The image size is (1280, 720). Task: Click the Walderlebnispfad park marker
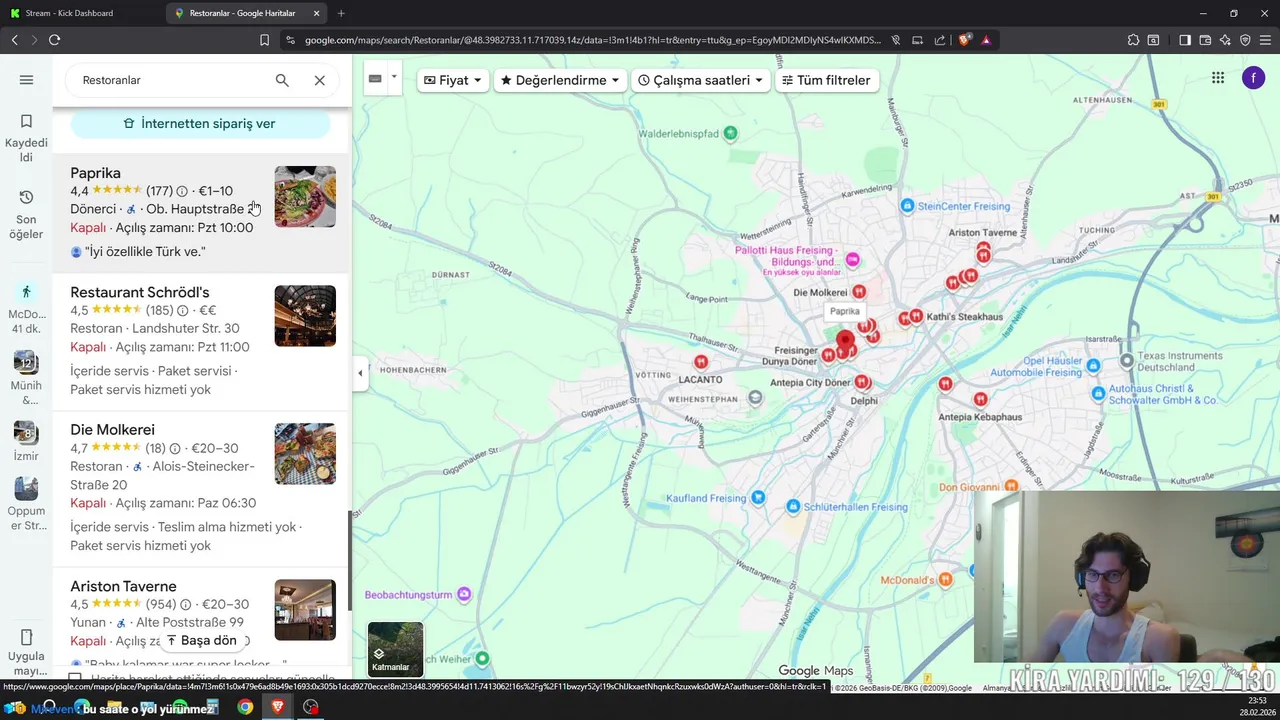[730, 133]
